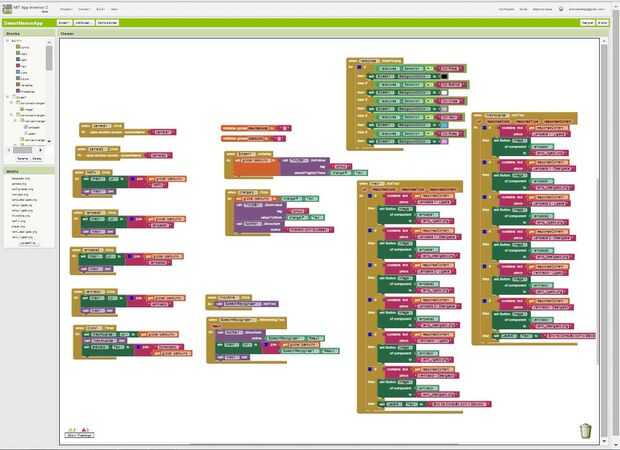Open the Screen1 screen selector dropdown
Viewport: 620px width, 450px height.
[x=64, y=23]
